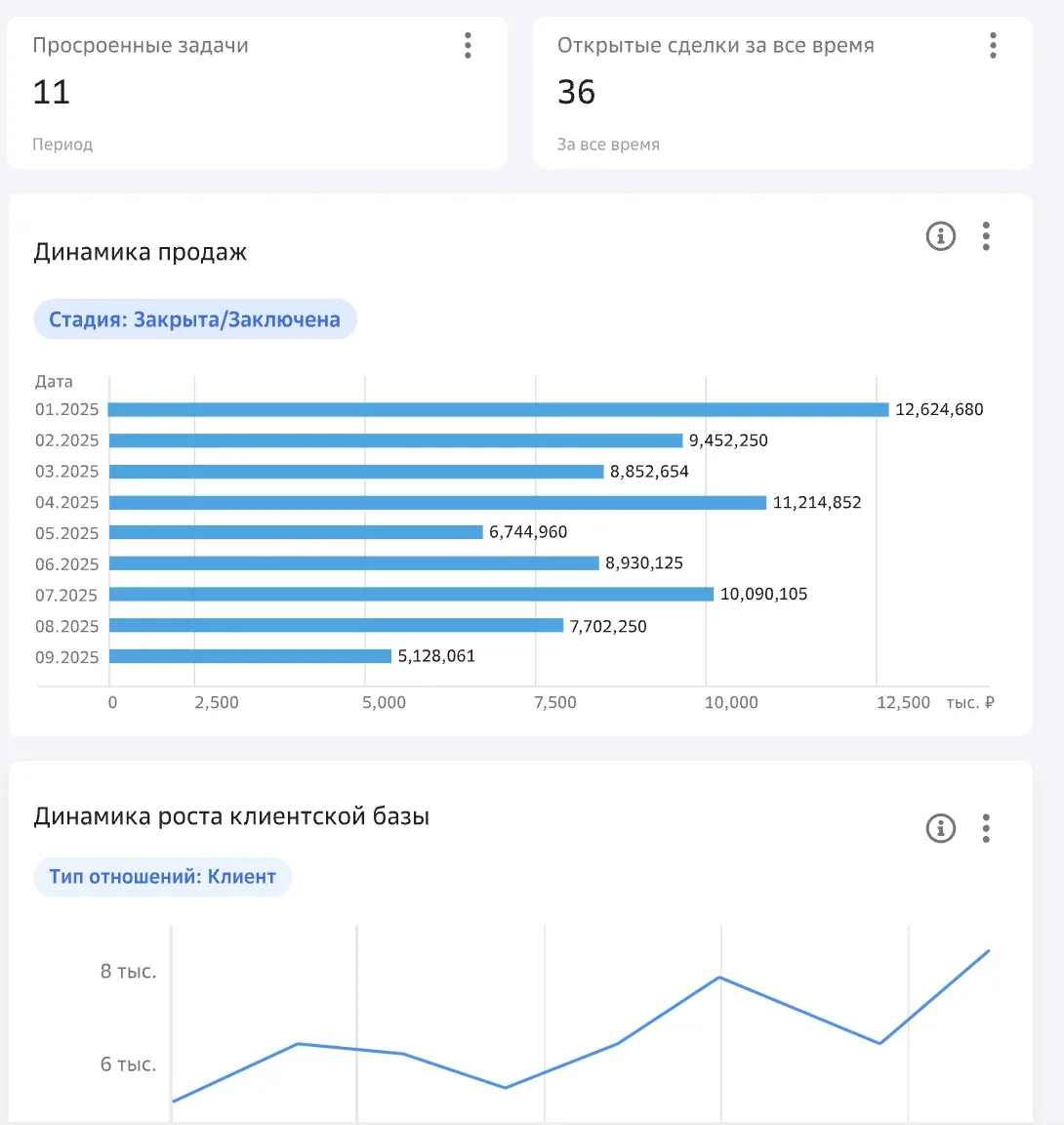Select the 07.2025 sales bar
This screenshot has width=1064, height=1125.
click(412, 594)
